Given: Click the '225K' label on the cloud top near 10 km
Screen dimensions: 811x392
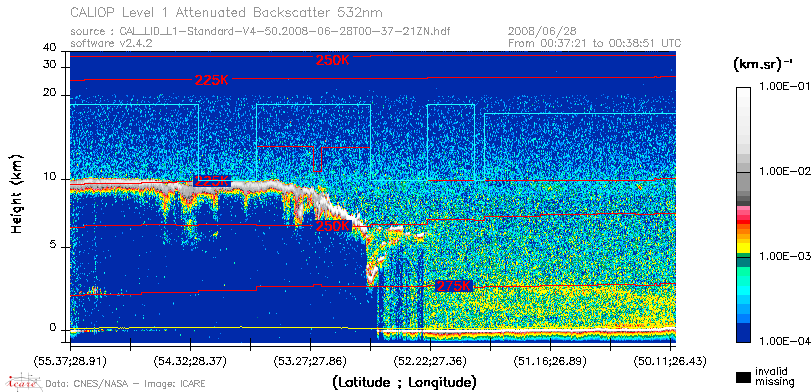Looking at the screenshot, I should (212, 182).
